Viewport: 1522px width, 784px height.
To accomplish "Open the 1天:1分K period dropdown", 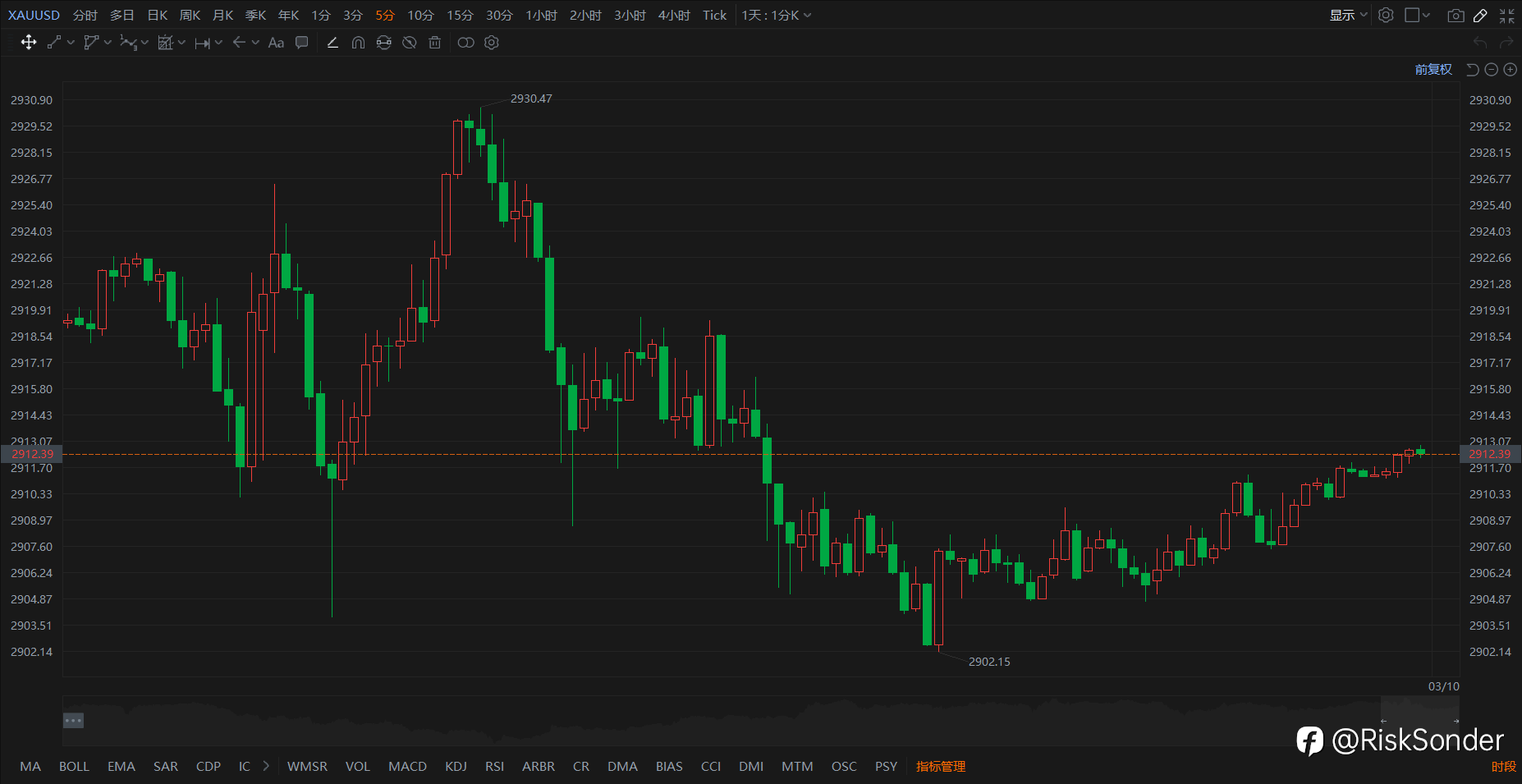I will coord(777,15).
